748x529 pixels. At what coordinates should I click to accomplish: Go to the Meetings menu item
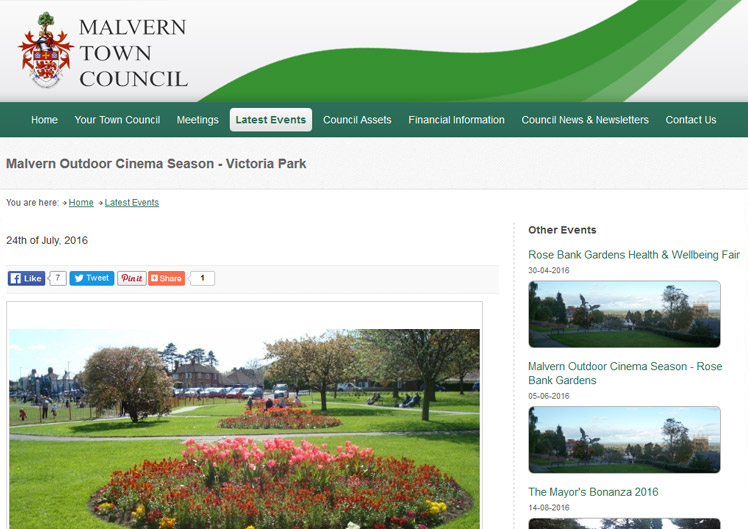(197, 120)
